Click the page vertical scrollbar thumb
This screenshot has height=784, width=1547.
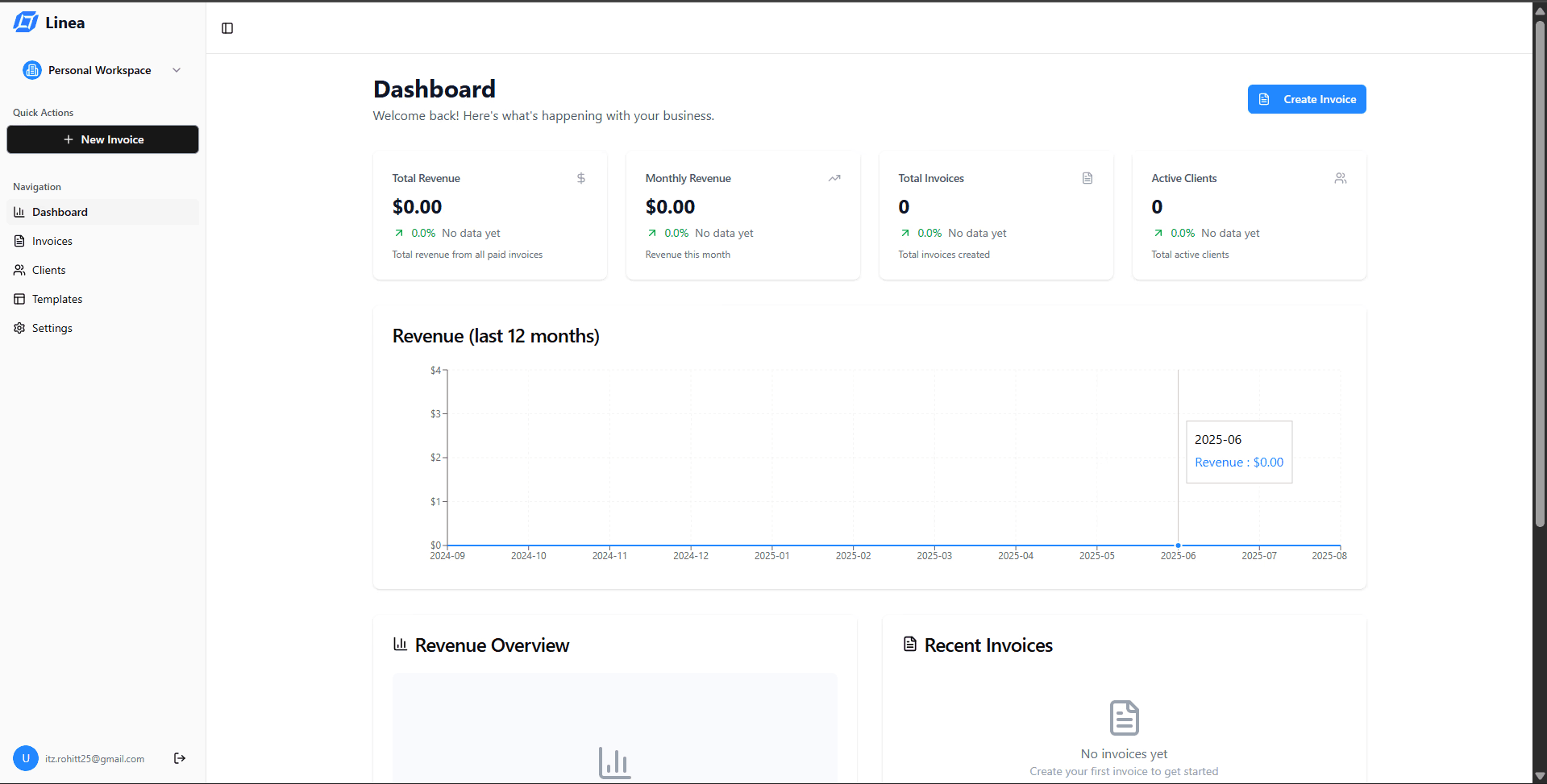1540,274
